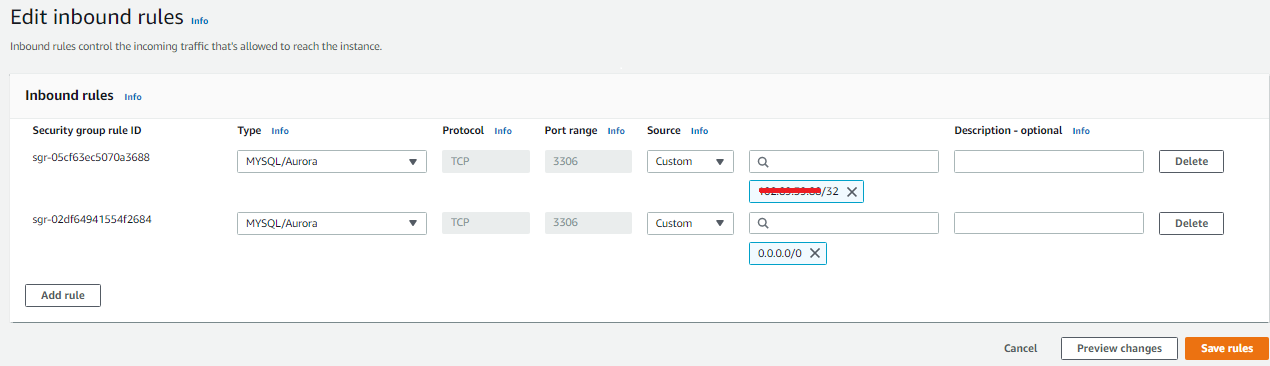Click the Add rule button

click(63, 296)
